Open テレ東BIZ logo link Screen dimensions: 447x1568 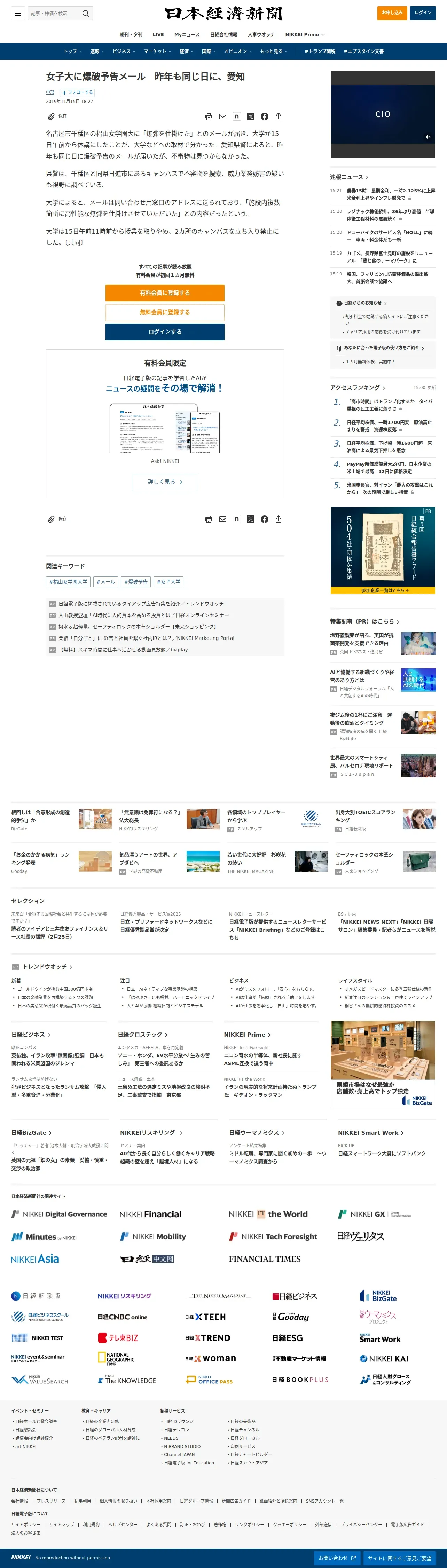click(118, 1337)
